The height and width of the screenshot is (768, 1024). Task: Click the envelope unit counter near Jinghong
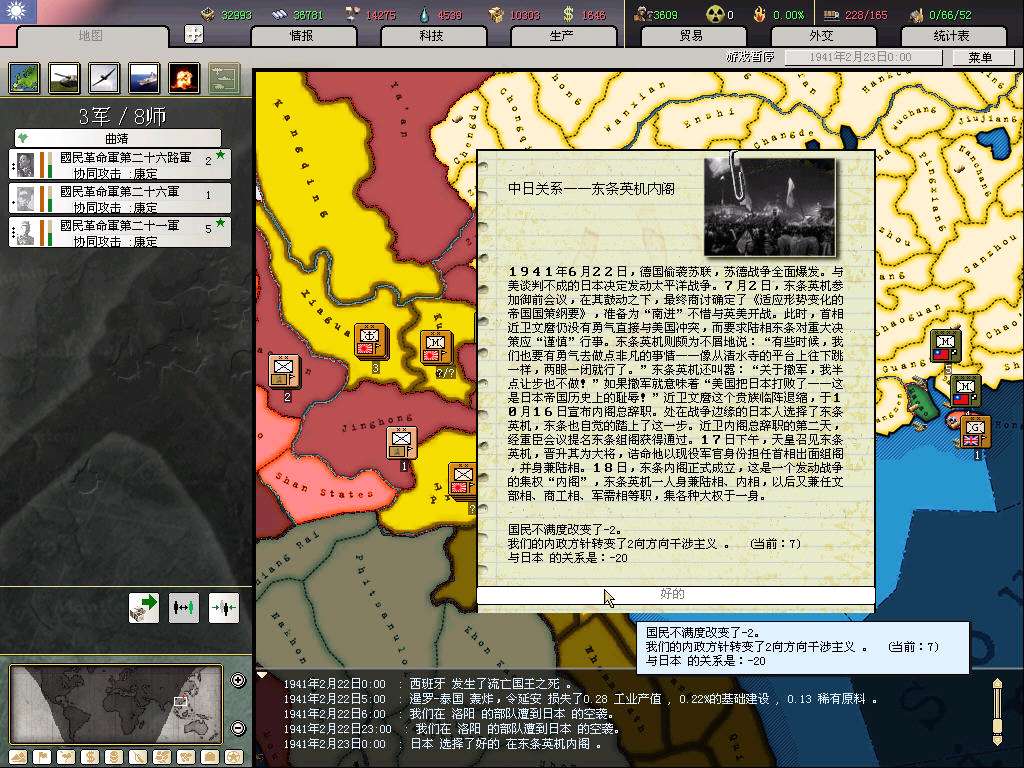point(402,442)
